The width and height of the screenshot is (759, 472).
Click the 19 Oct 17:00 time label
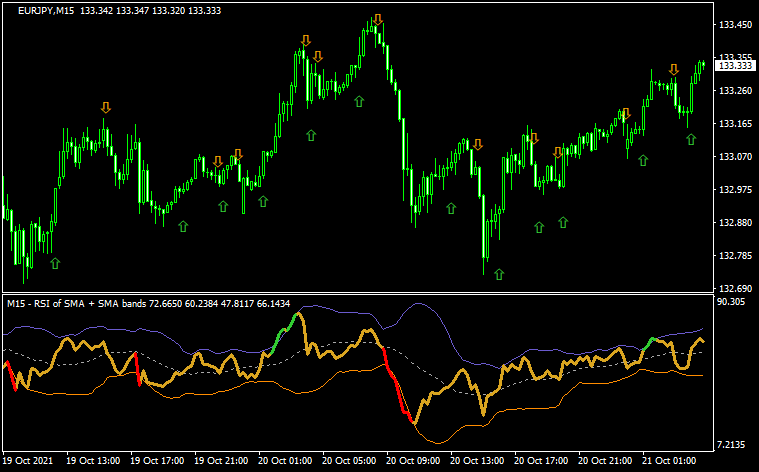click(157, 460)
